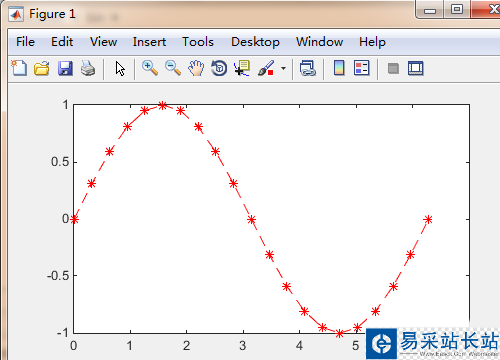Viewport: 500px width, 360px height.
Task: Print the figure using printer icon
Action: pos(88,68)
